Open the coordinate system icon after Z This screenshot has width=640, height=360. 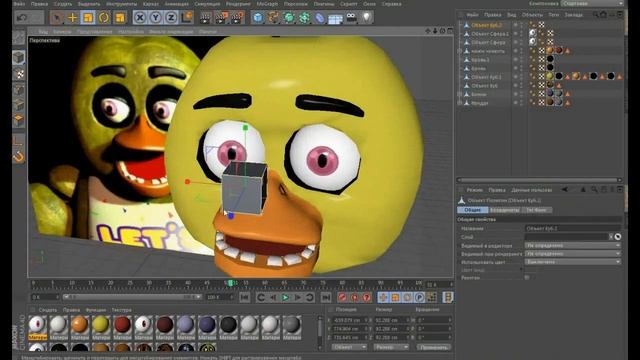point(187,18)
